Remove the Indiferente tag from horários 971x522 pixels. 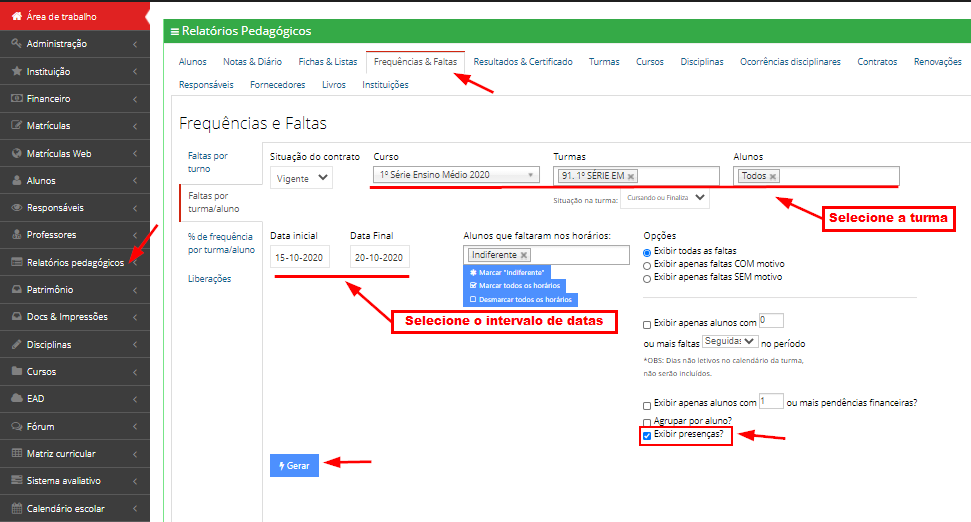tap(524, 255)
